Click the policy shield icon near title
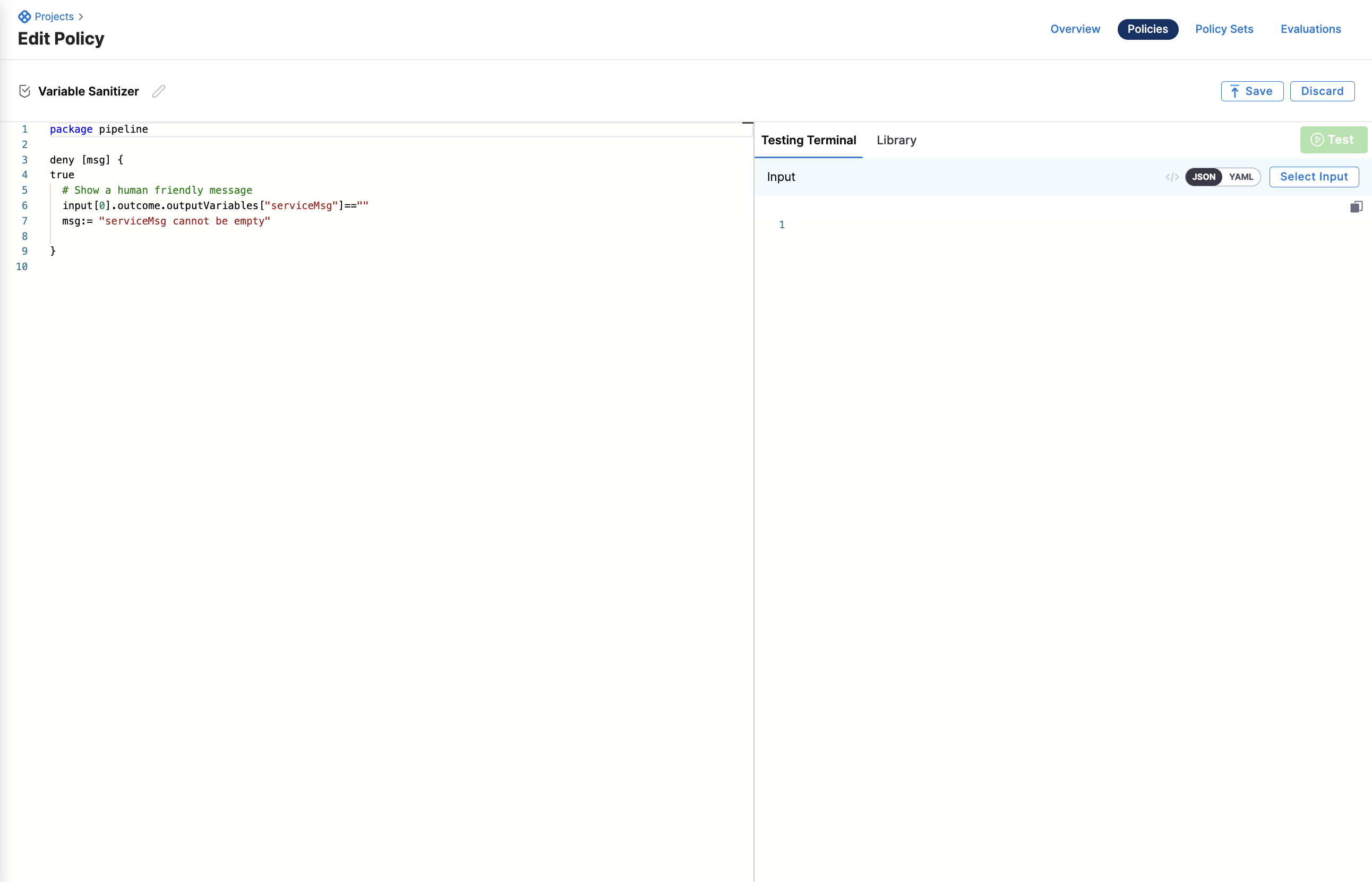The height and width of the screenshot is (882, 1372). click(x=24, y=92)
